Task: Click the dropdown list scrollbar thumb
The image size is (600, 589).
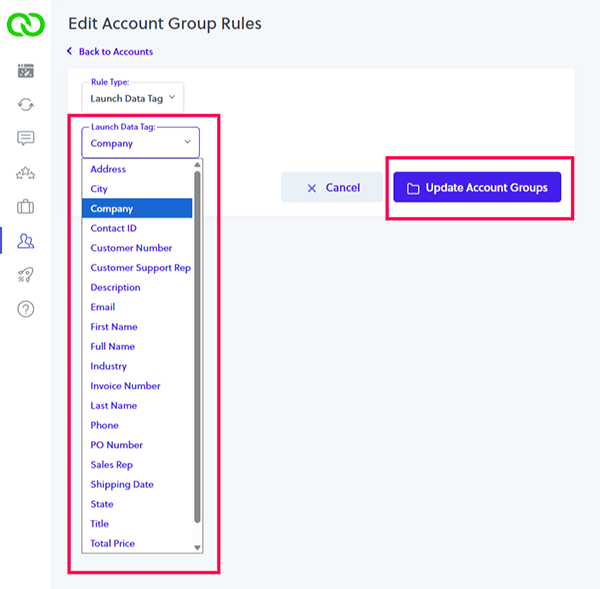Action: click(x=197, y=347)
